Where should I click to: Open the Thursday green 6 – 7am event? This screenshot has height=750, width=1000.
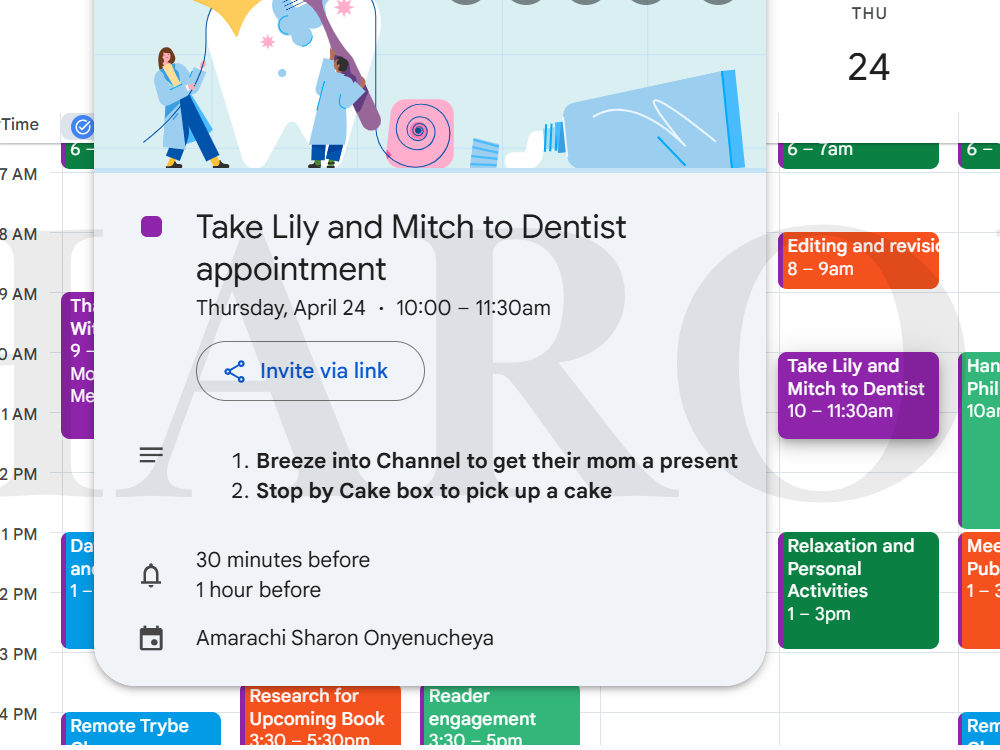click(x=858, y=154)
